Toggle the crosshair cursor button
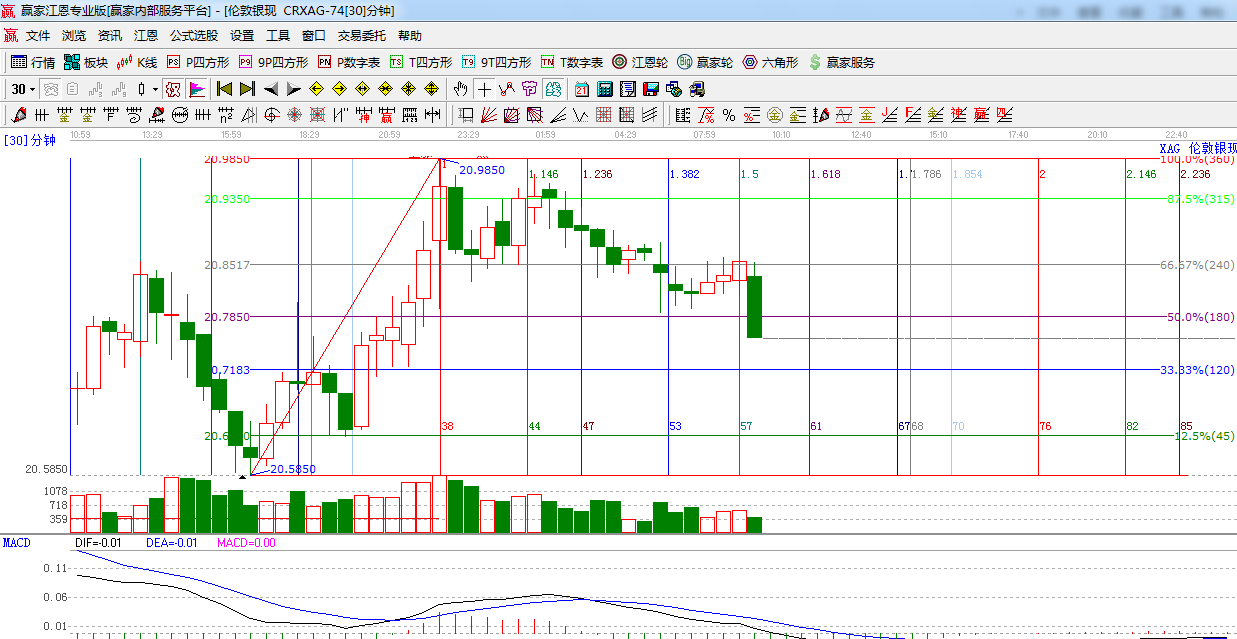1237x639 pixels. 484,89
